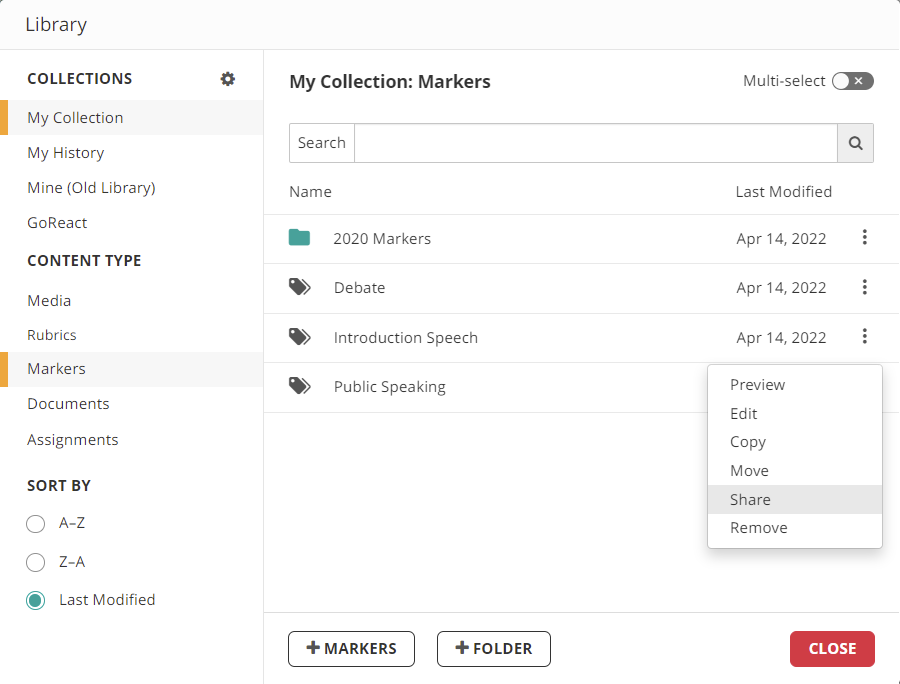
Task: Click the Debate marker tag icon
Action: point(300,287)
